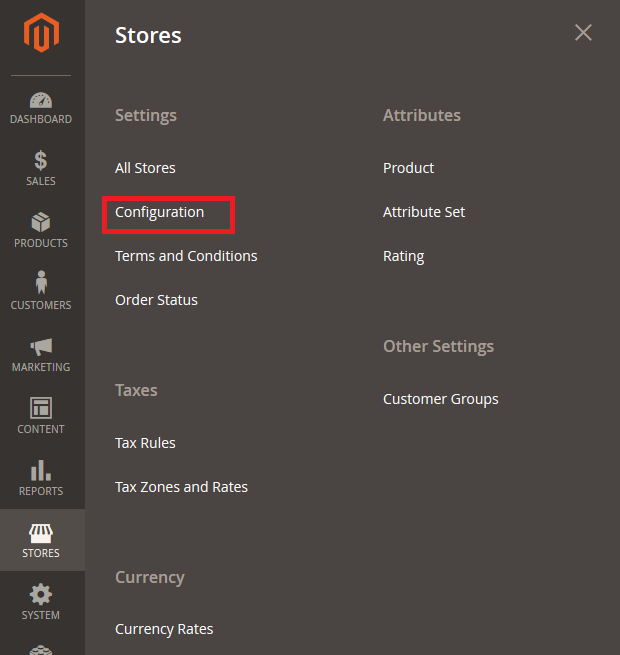This screenshot has width=620, height=655.
Task: Open the Sales dollar icon
Action: coord(41,160)
